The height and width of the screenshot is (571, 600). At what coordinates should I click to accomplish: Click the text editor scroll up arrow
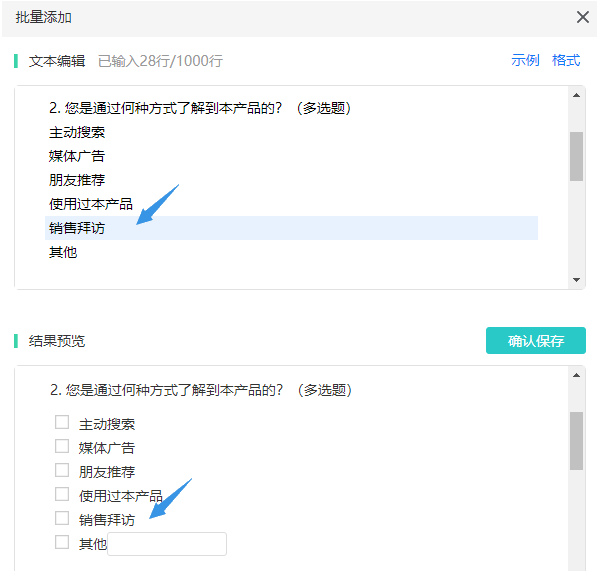coord(576,95)
